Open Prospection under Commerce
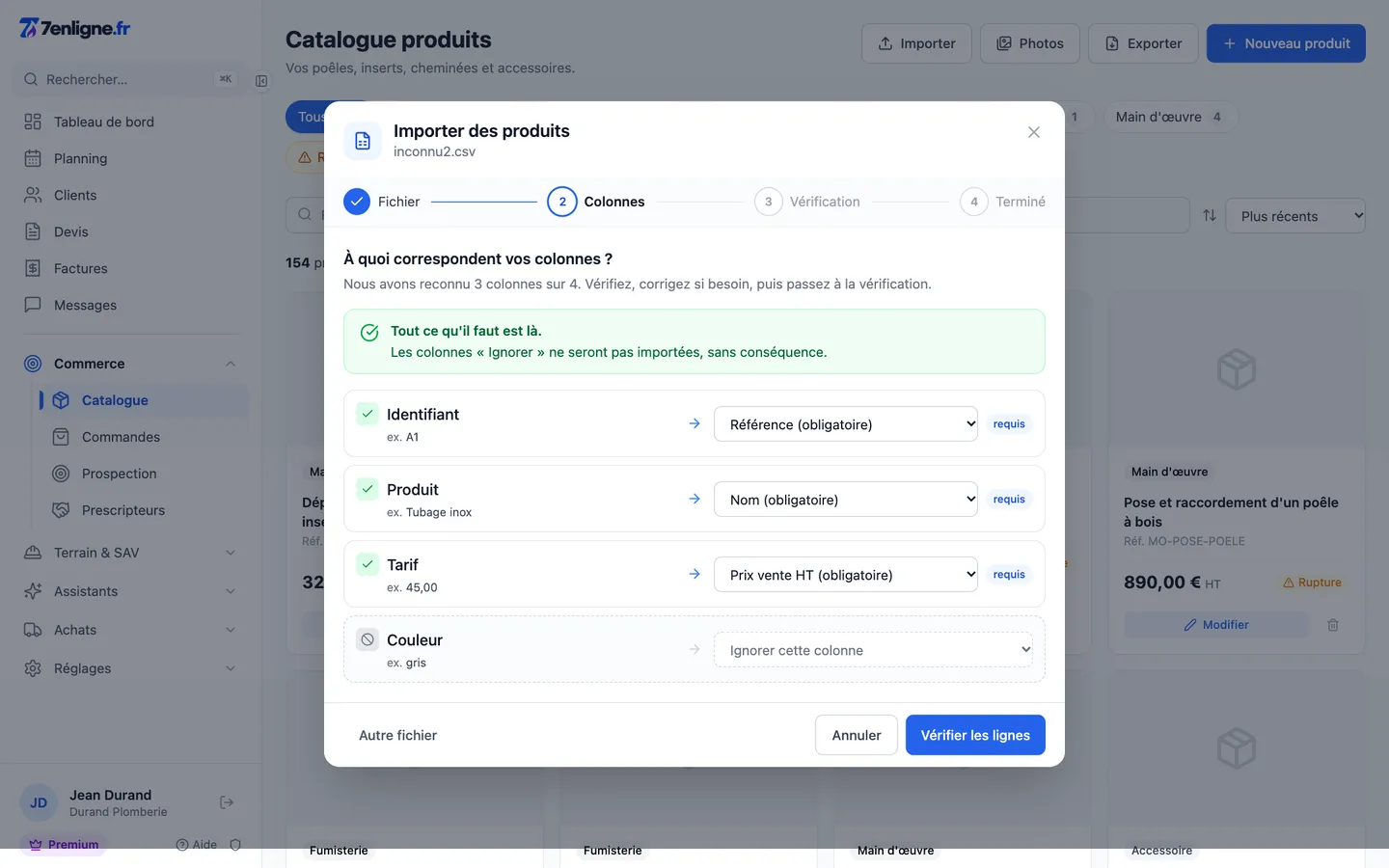1389x868 pixels. tap(145, 474)
